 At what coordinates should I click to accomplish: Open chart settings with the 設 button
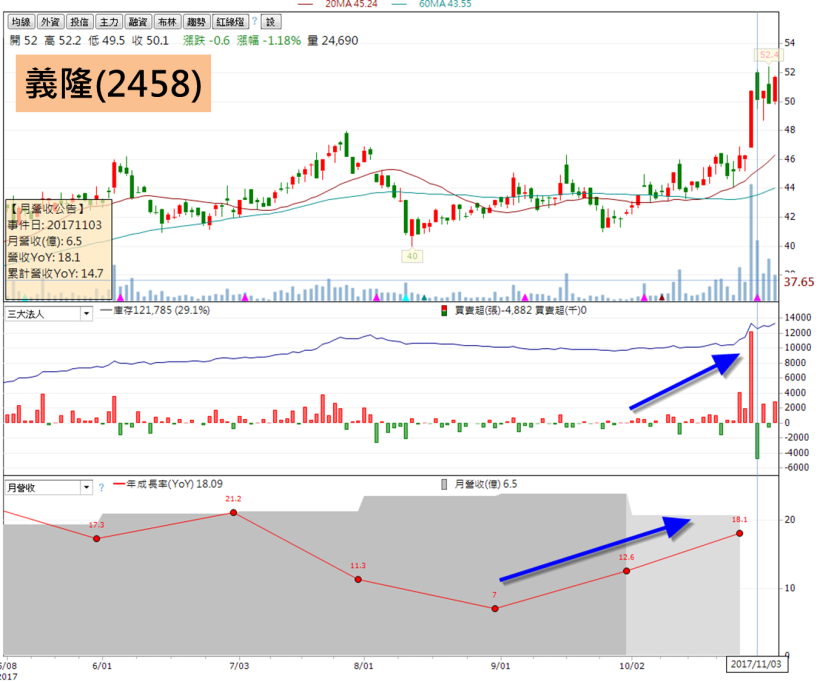click(x=270, y=22)
